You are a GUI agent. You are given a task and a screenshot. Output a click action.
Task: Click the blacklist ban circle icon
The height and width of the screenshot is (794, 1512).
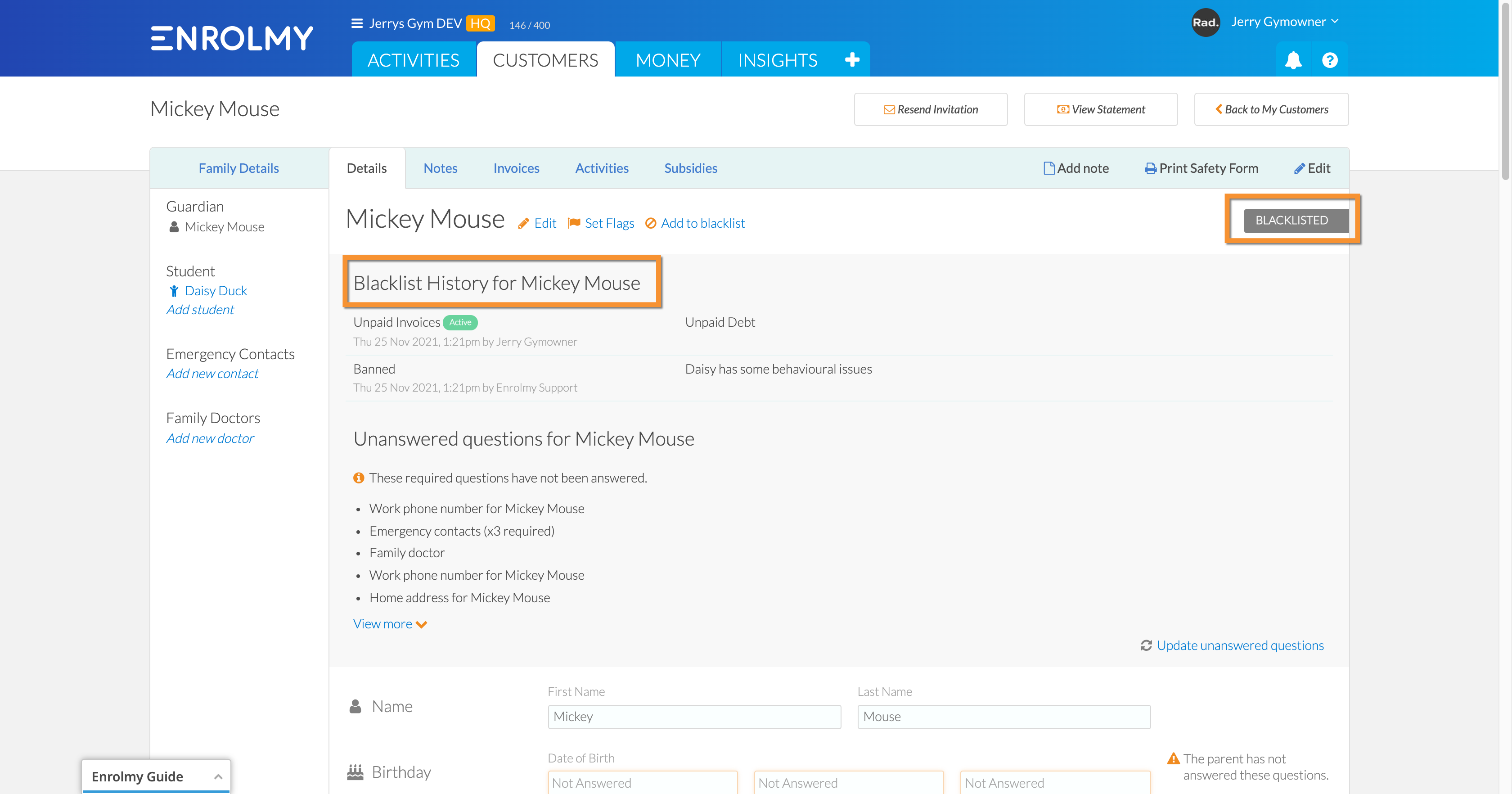[650, 223]
